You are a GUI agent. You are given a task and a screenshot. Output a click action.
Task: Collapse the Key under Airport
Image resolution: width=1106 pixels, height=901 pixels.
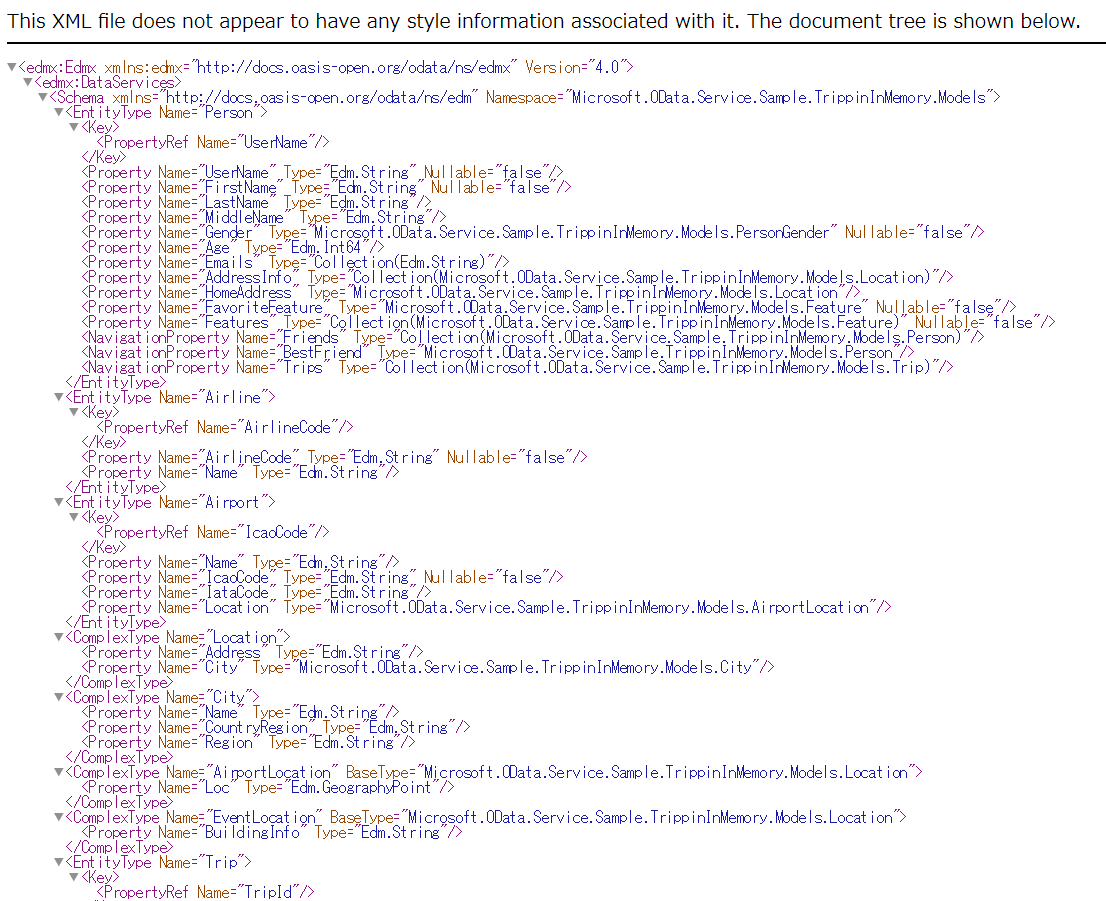point(74,517)
